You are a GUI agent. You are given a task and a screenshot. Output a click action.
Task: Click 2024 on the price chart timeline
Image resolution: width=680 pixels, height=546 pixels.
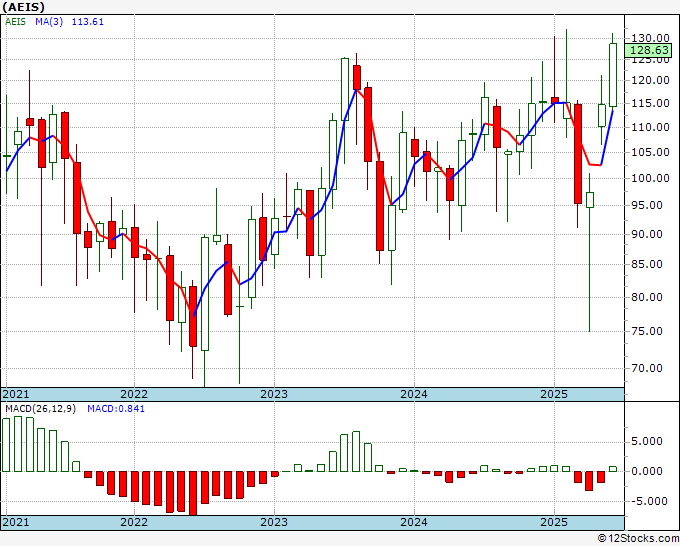(414, 394)
